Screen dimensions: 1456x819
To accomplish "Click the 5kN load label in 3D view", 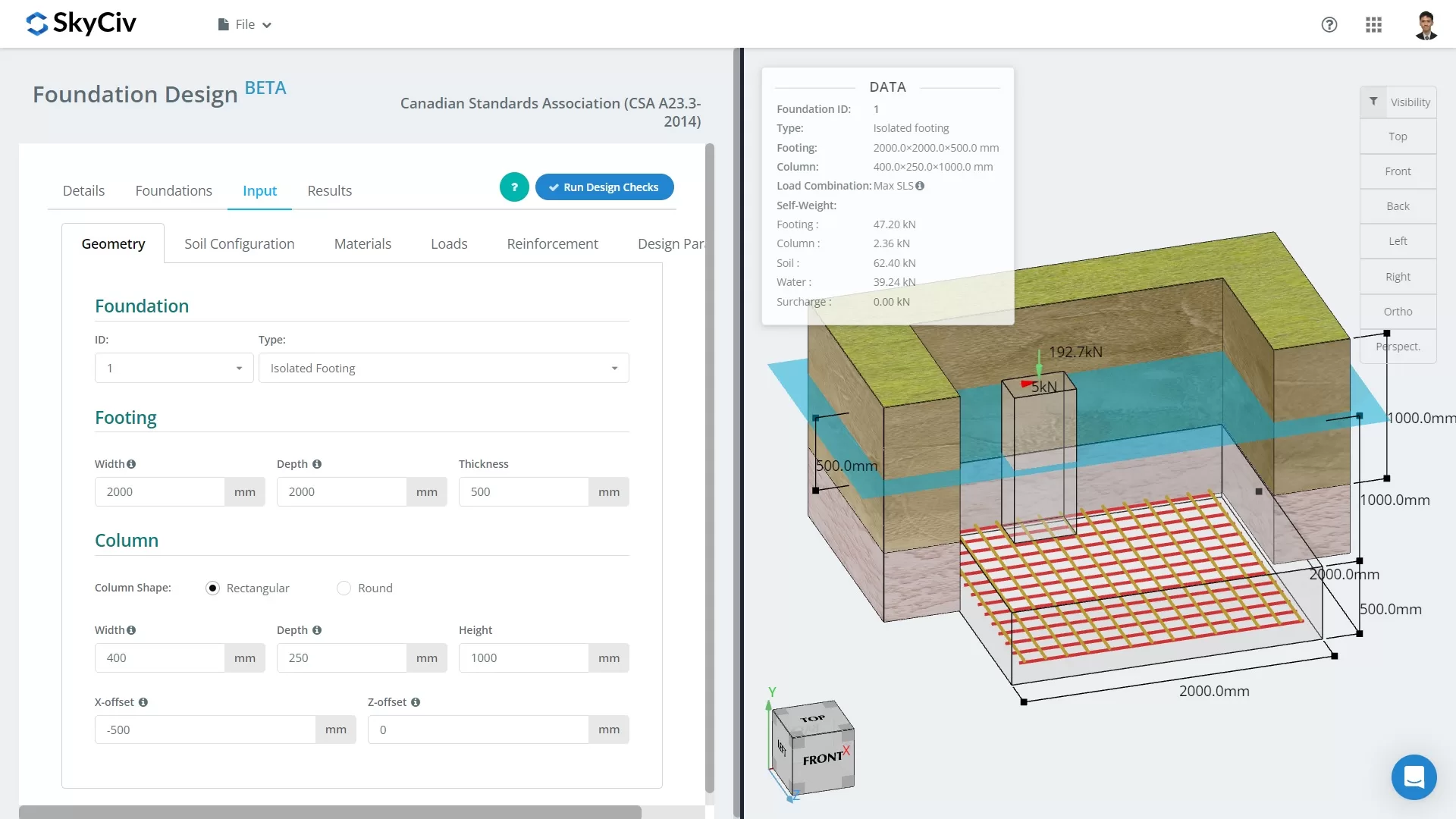I will [x=1044, y=387].
